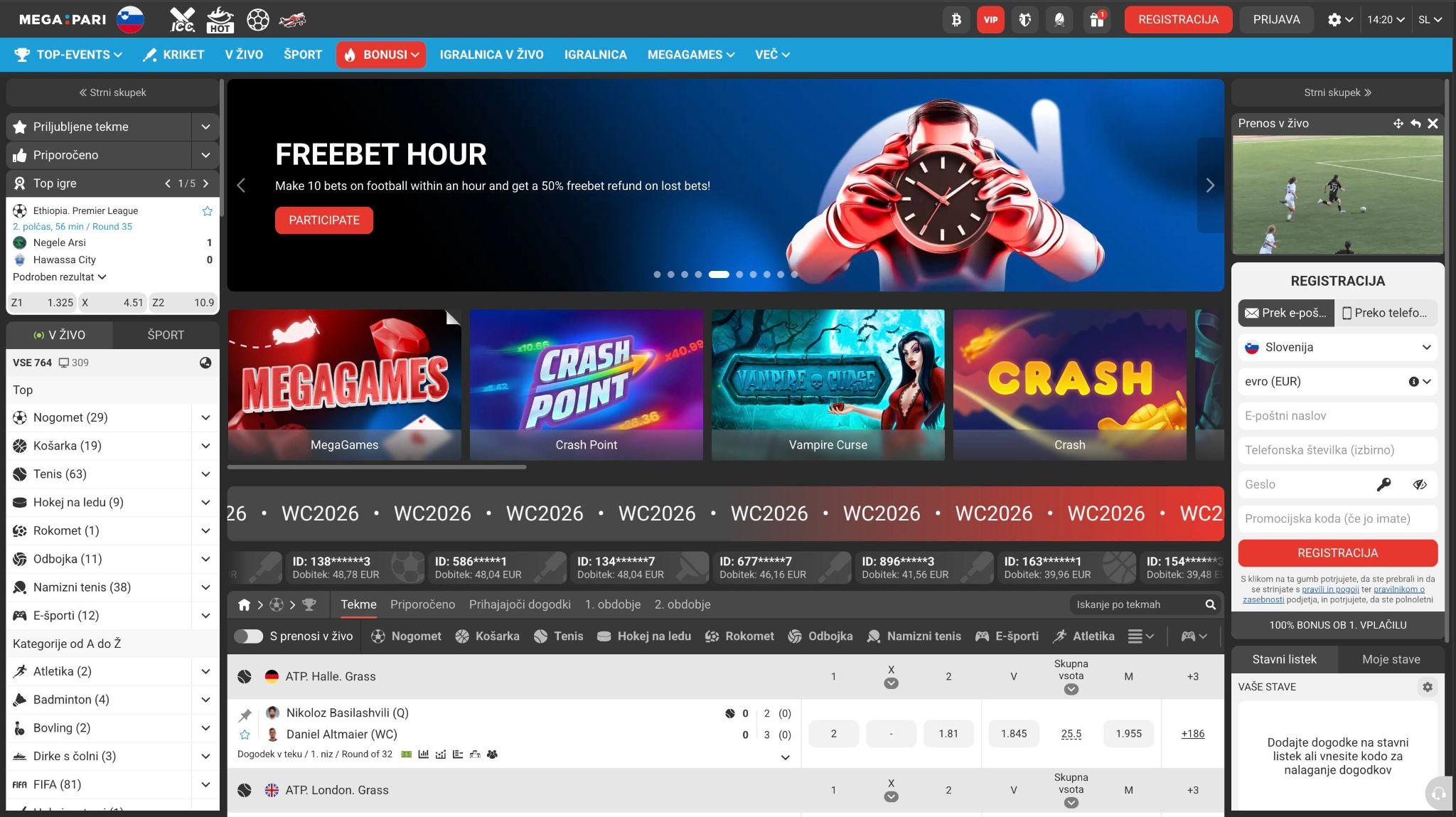Viewport: 1456px width, 817px height.
Task: Switch to the ŠPORT tab in sidebar
Action: point(166,335)
